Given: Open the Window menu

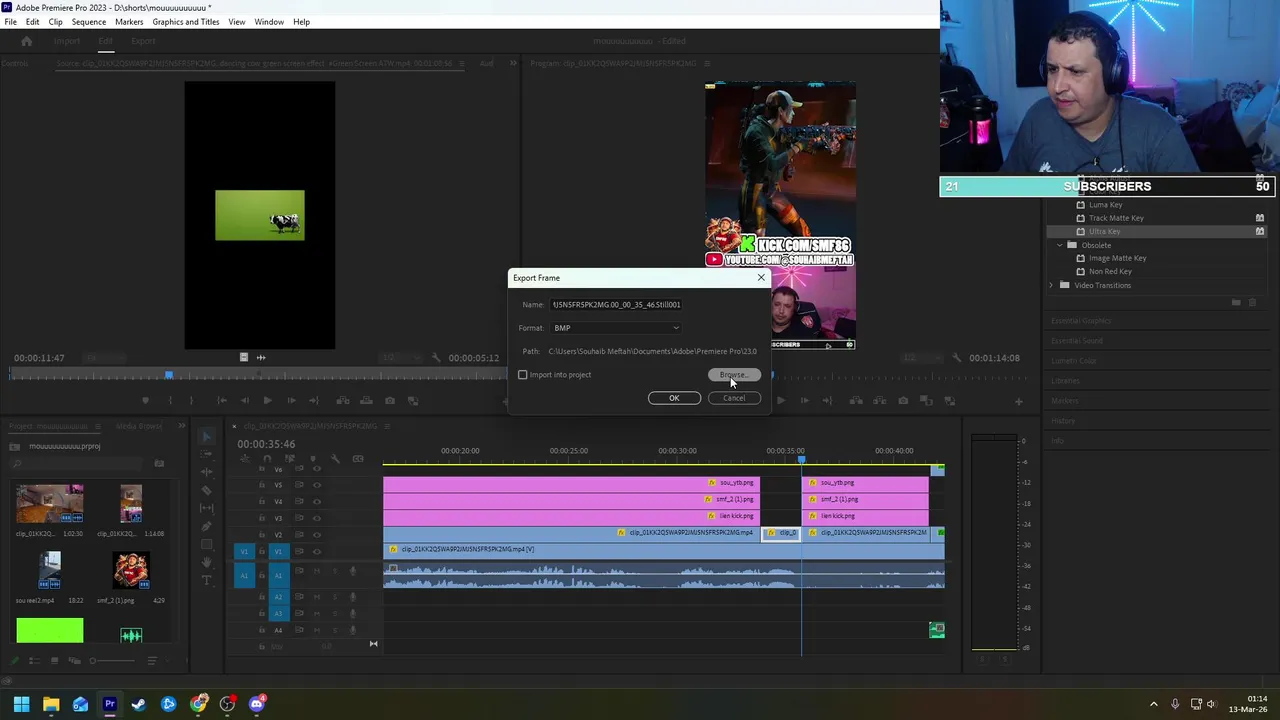Looking at the screenshot, I should pyautogui.click(x=269, y=21).
